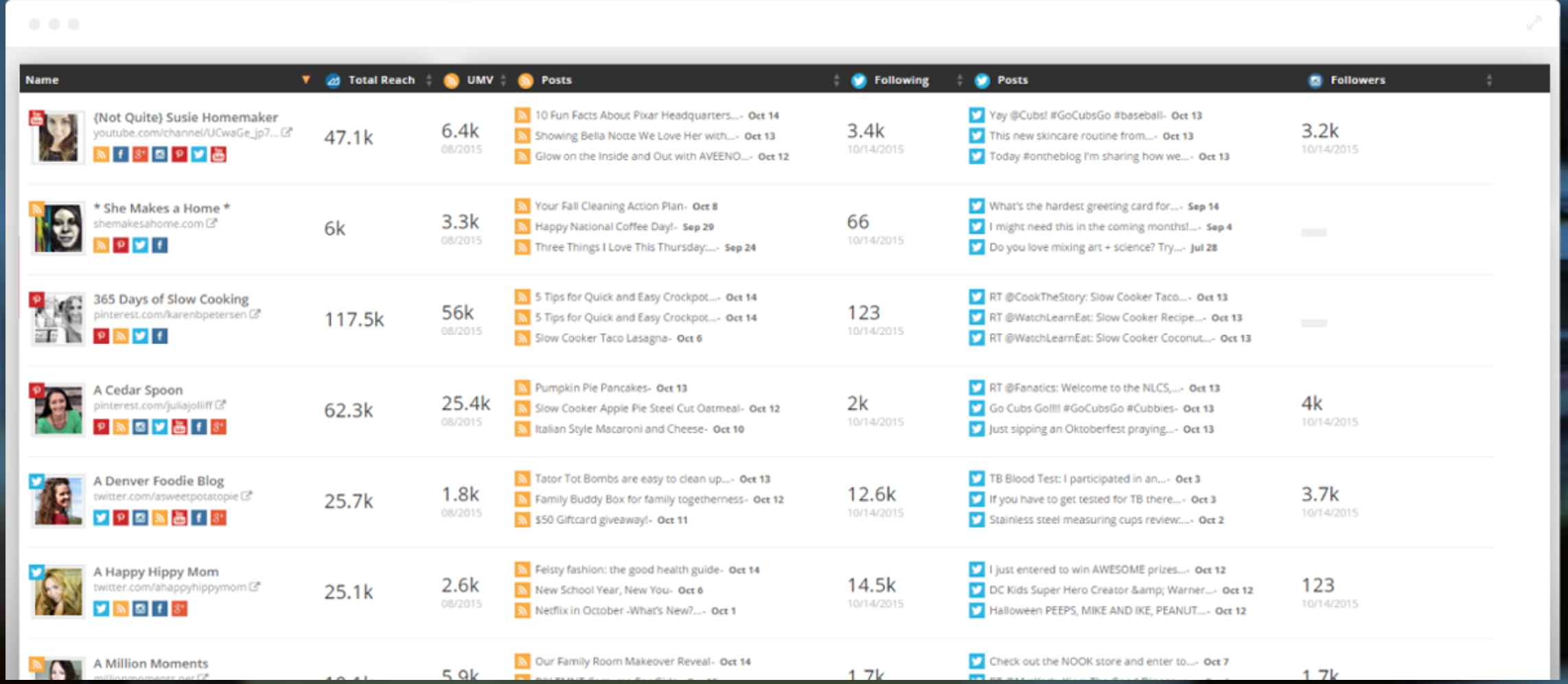Visit pinterest.com/karenbpetersen URL
Screen dimensions: 1568x684
pyautogui.click(x=170, y=315)
